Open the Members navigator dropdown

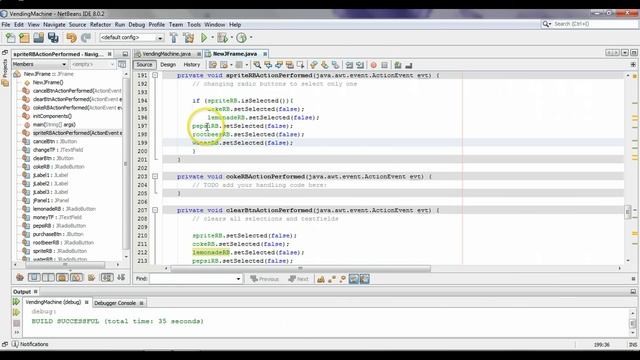[x=39, y=64]
